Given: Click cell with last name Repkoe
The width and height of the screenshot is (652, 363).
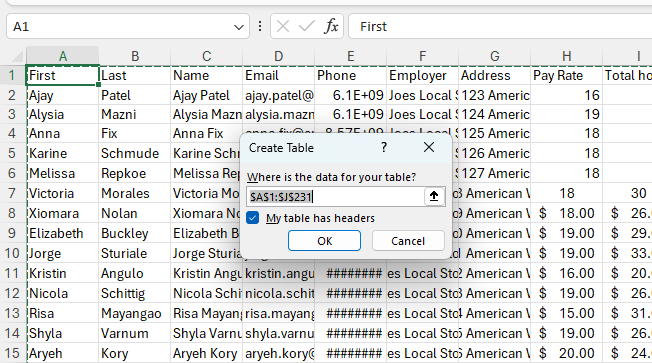Looking at the screenshot, I should point(135,173).
